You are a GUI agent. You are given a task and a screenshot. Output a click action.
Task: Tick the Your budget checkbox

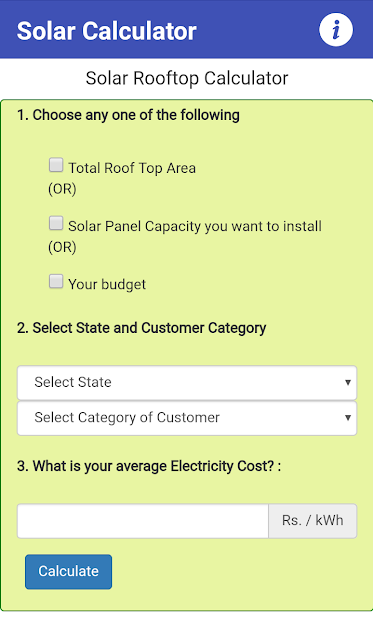(56, 281)
